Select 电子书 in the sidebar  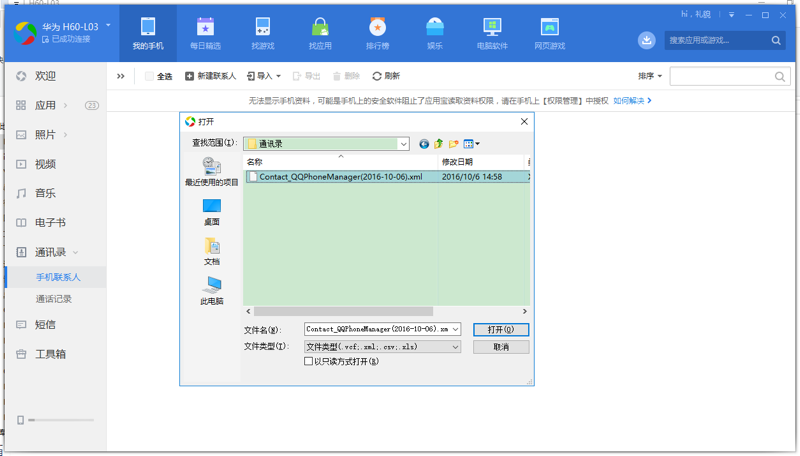tap(50, 223)
